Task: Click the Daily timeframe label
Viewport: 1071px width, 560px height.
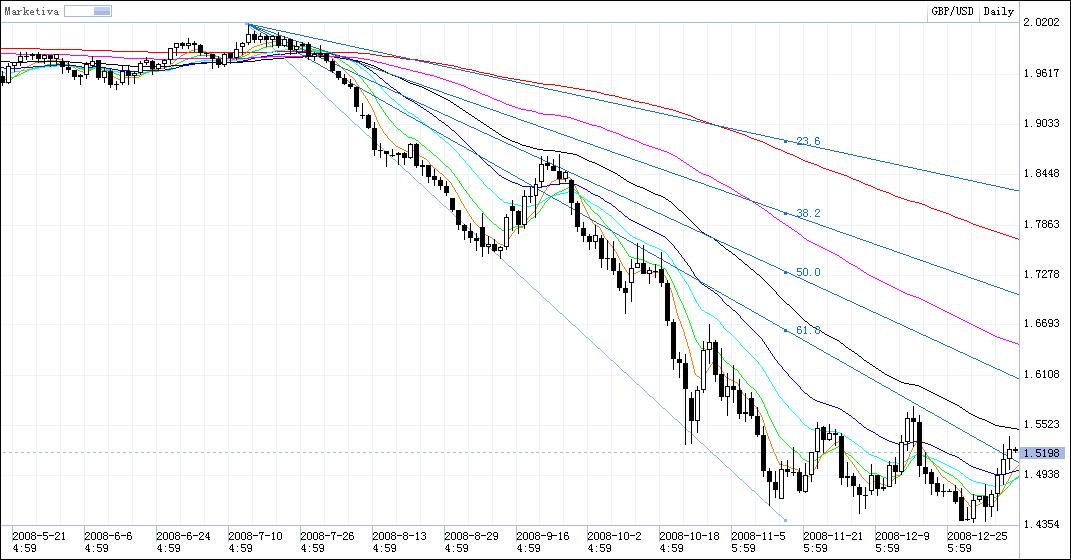Action: coord(999,12)
